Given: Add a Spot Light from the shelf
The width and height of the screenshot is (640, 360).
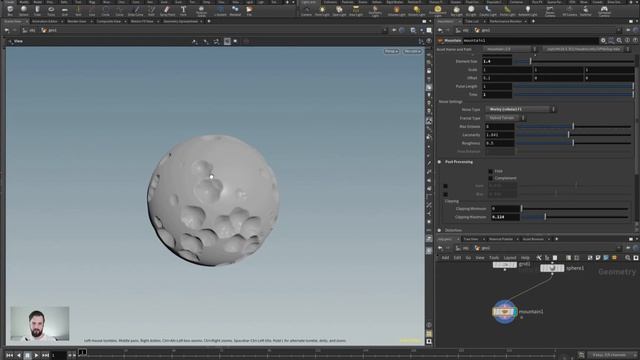Looking at the screenshot, I should tap(339, 10).
